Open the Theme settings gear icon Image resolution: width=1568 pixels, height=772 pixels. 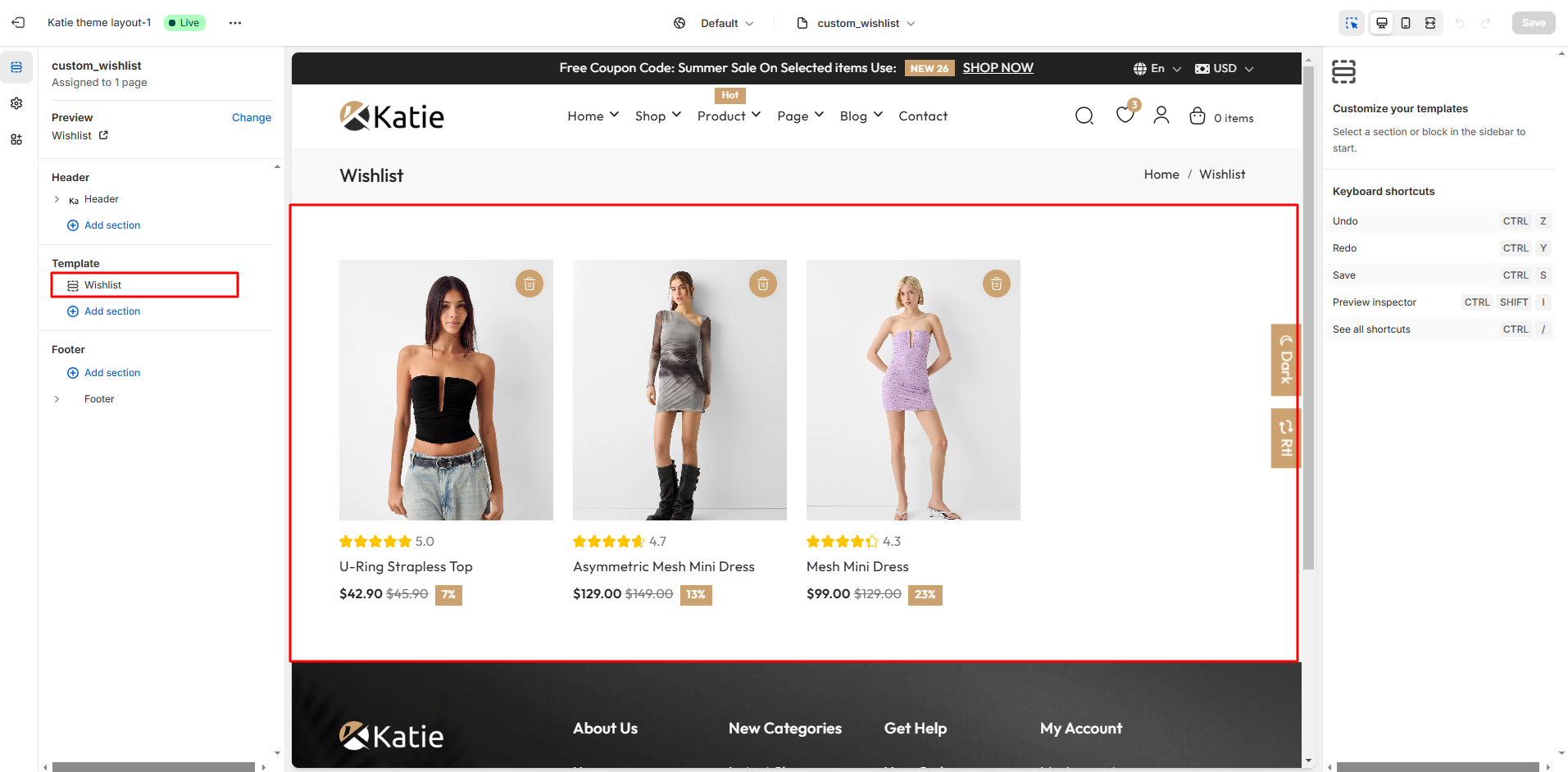(16, 103)
